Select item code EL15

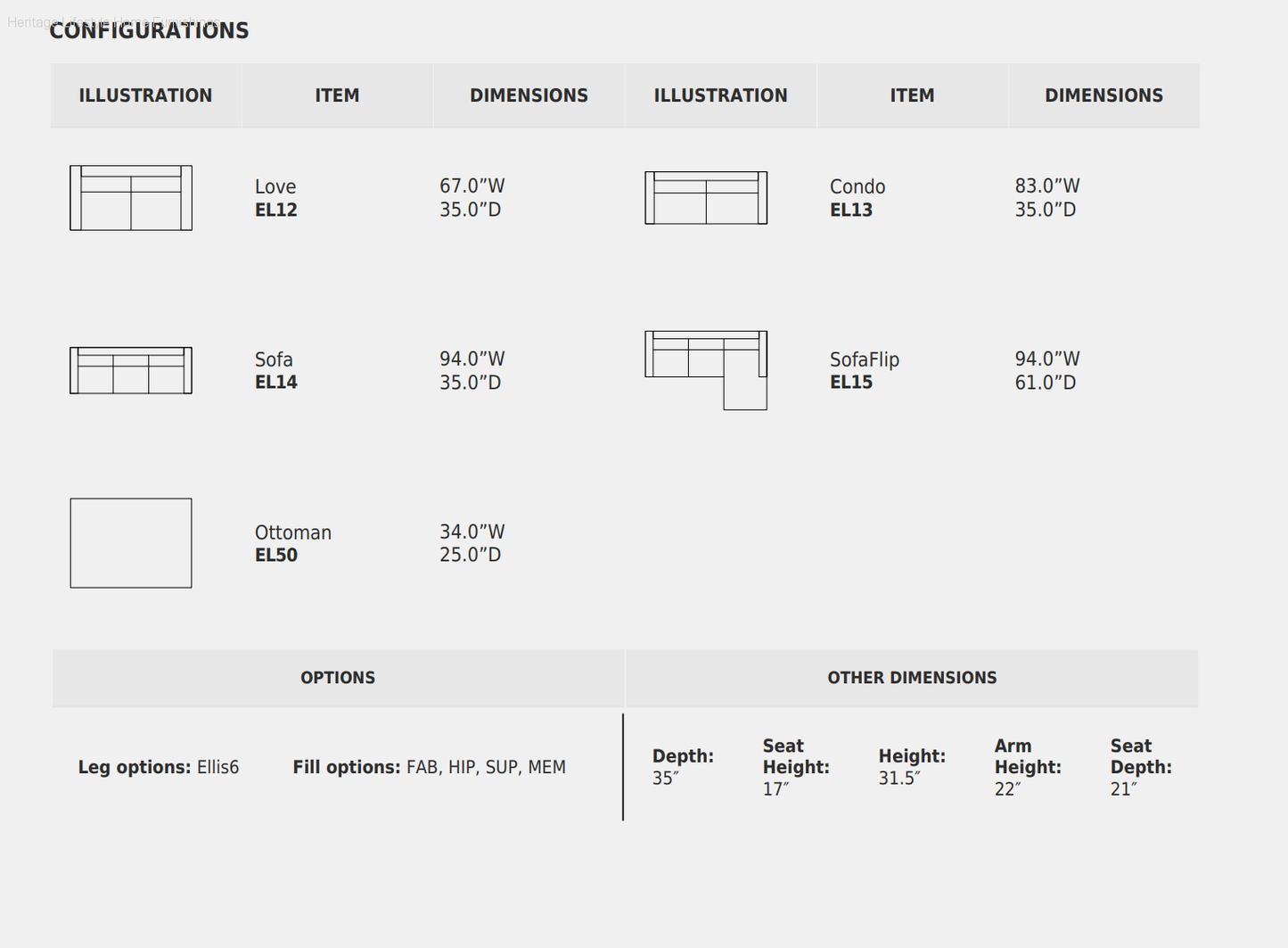851,383
